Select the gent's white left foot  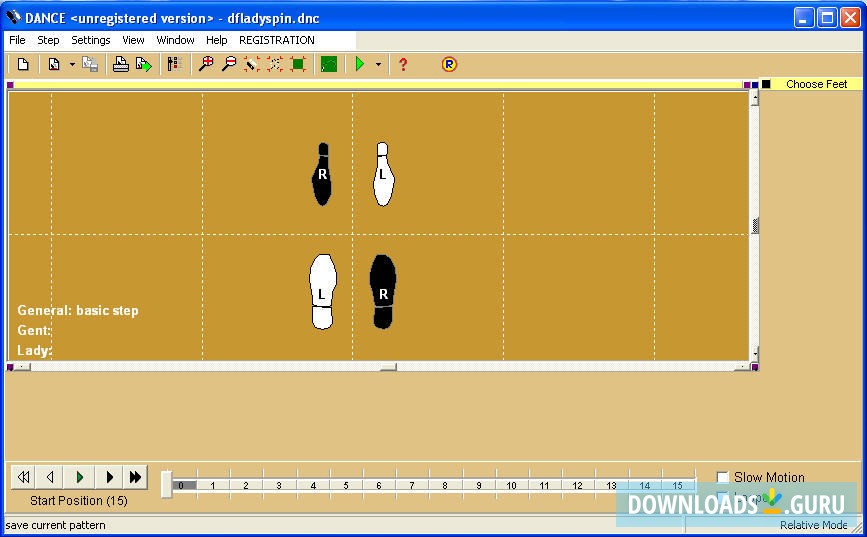tap(323, 291)
